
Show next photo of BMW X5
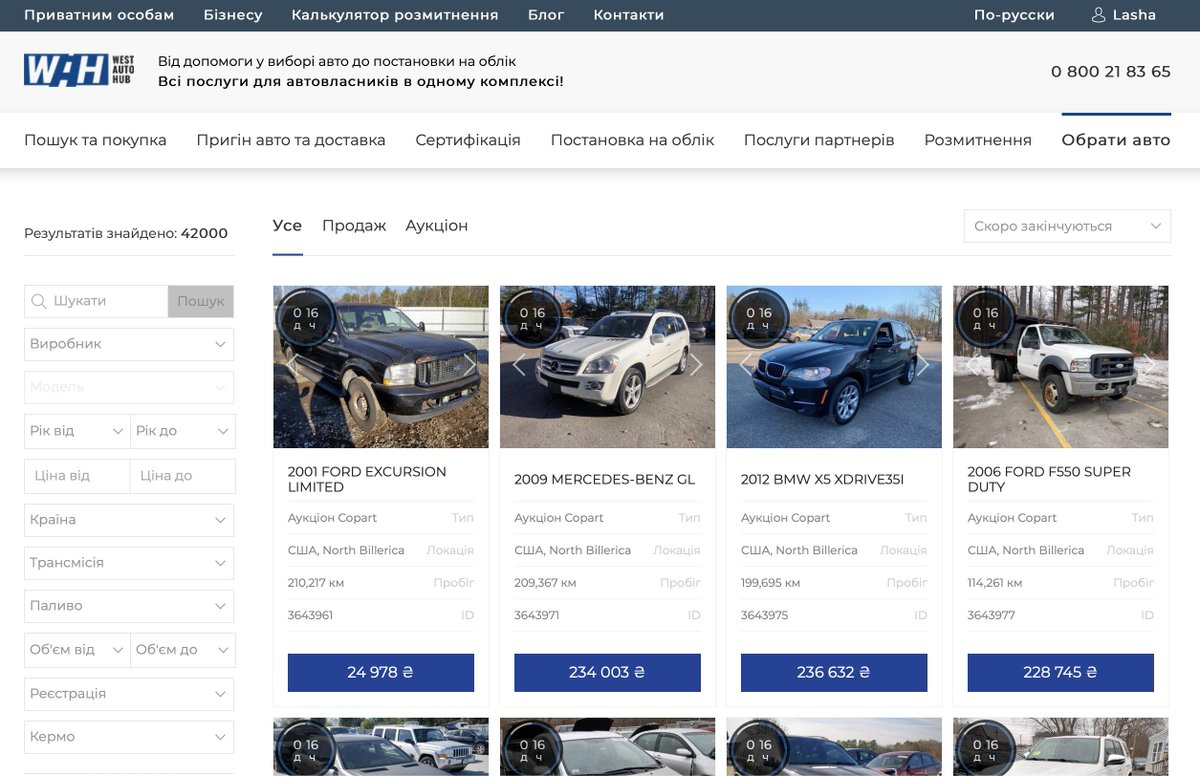coord(924,366)
